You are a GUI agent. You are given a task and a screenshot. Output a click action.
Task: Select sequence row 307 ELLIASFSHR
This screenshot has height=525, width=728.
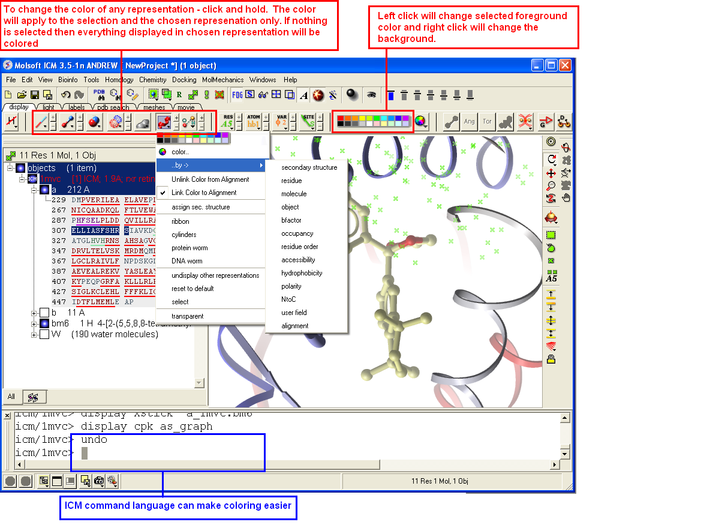(95, 231)
